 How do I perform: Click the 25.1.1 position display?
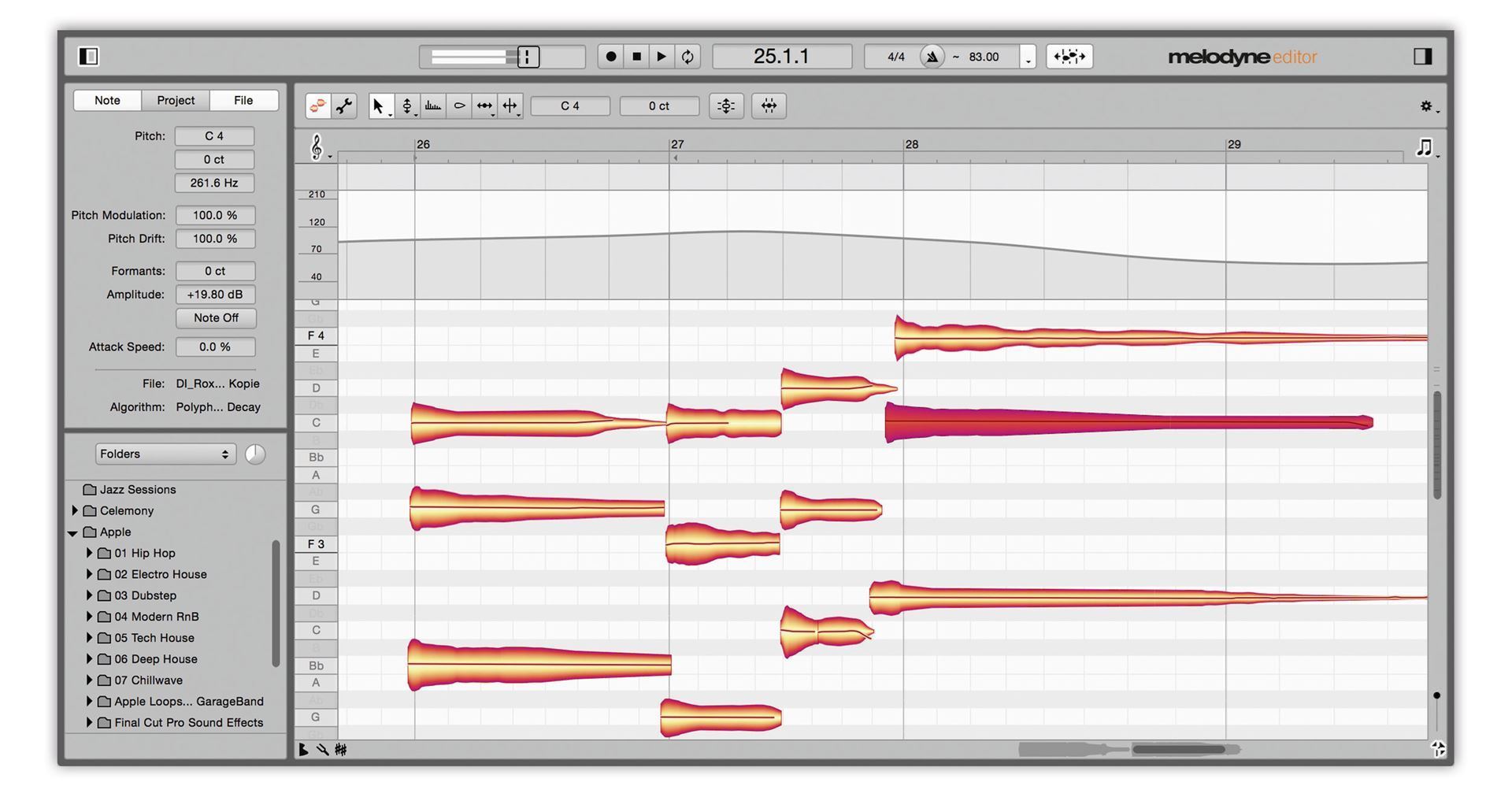pos(782,57)
